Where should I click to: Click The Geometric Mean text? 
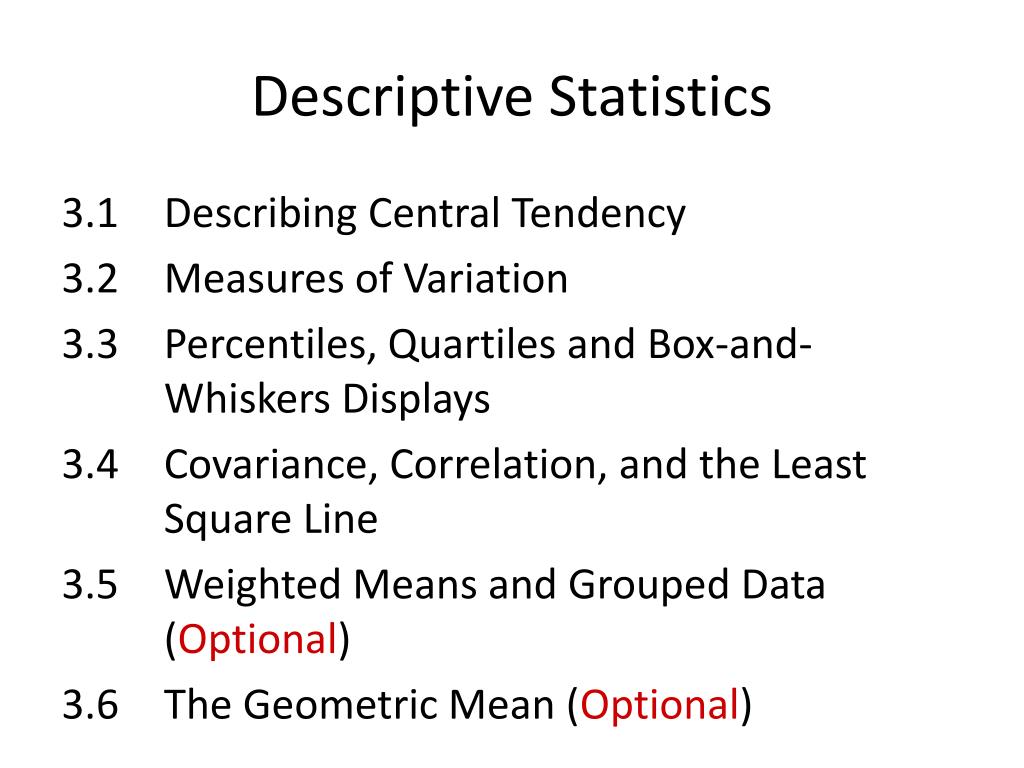pyautogui.click(x=359, y=705)
